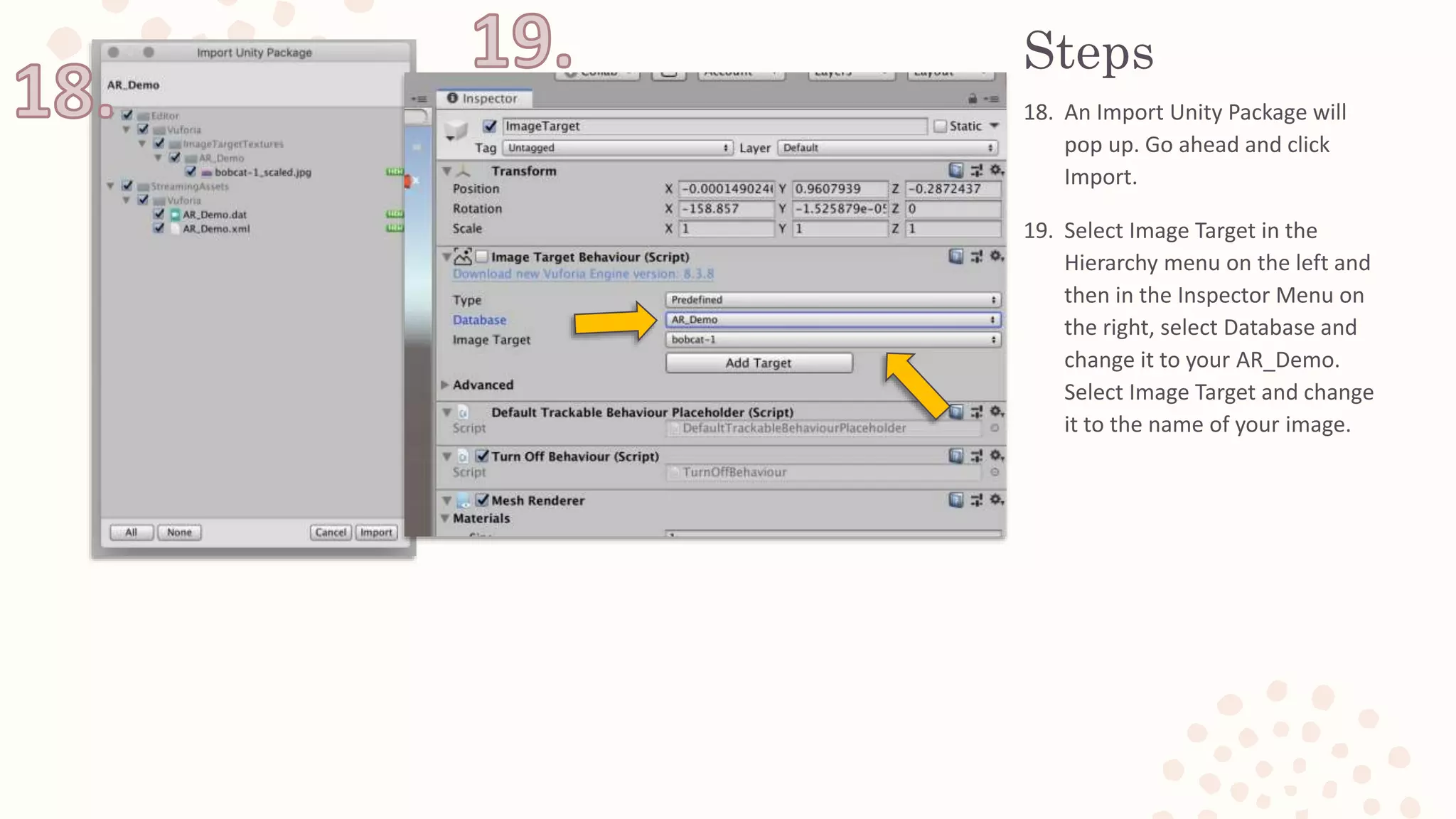The height and width of the screenshot is (819, 1456).
Task: Open the Transform component help icon
Action: pyautogui.click(x=956, y=171)
